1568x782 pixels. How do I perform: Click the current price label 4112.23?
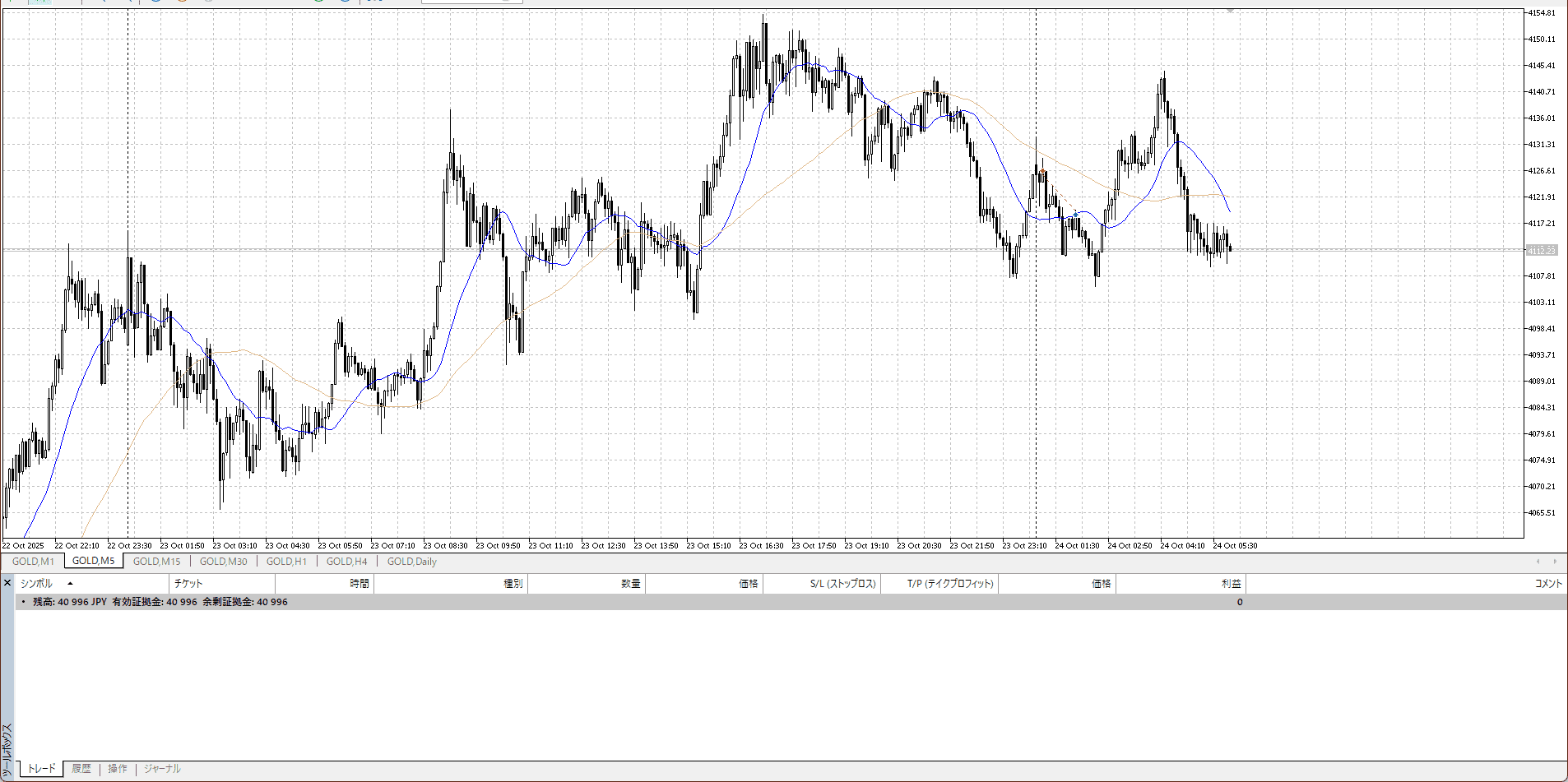(x=1541, y=251)
